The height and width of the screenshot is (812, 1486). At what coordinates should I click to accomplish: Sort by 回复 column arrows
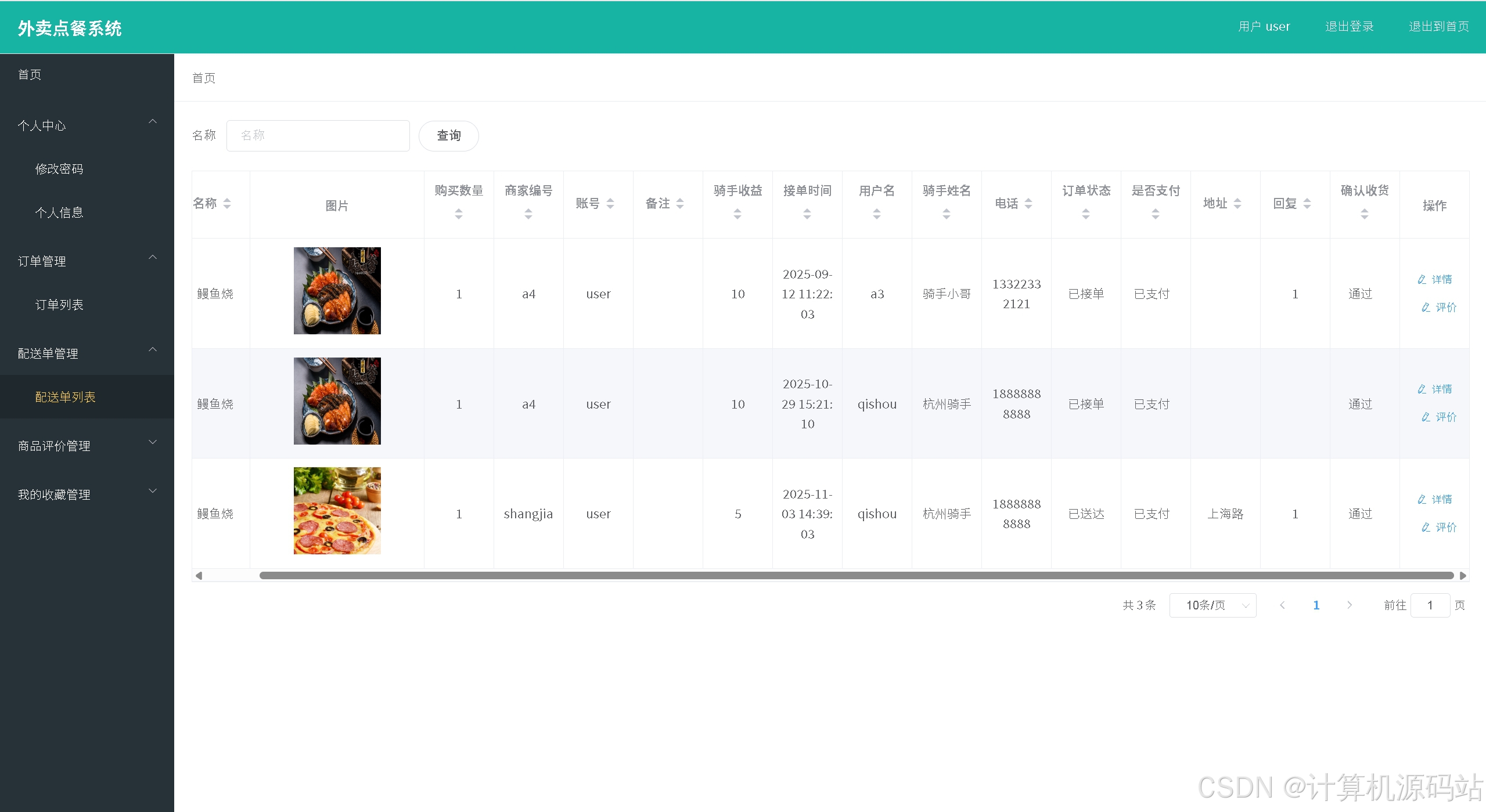point(1307,204)
